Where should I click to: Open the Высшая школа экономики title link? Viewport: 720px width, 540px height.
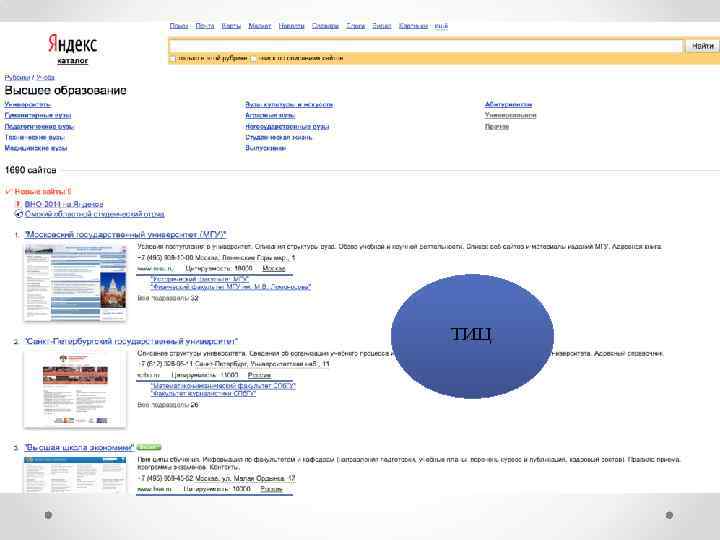[x=79, y=447]
